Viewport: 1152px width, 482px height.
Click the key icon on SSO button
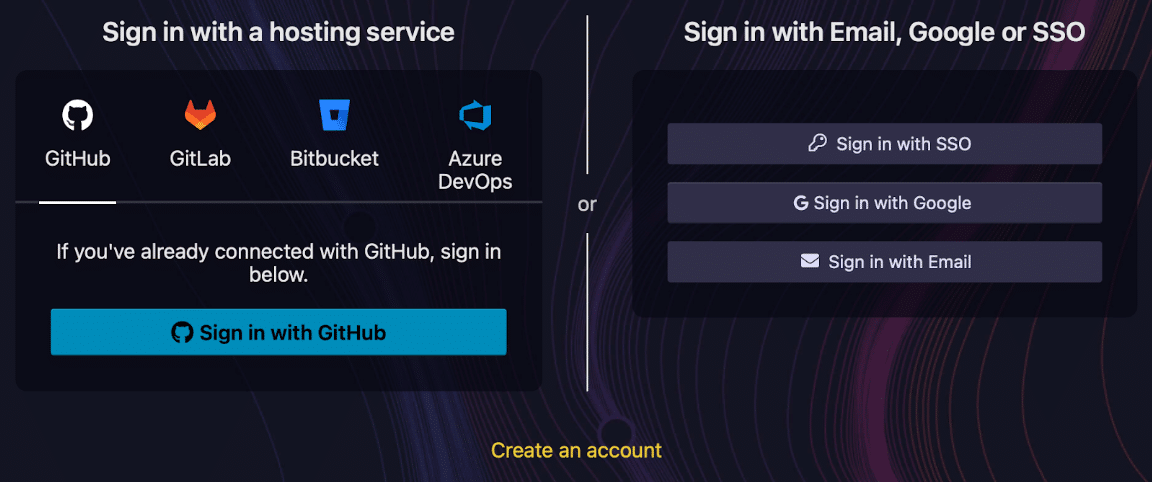click(817, 144)
